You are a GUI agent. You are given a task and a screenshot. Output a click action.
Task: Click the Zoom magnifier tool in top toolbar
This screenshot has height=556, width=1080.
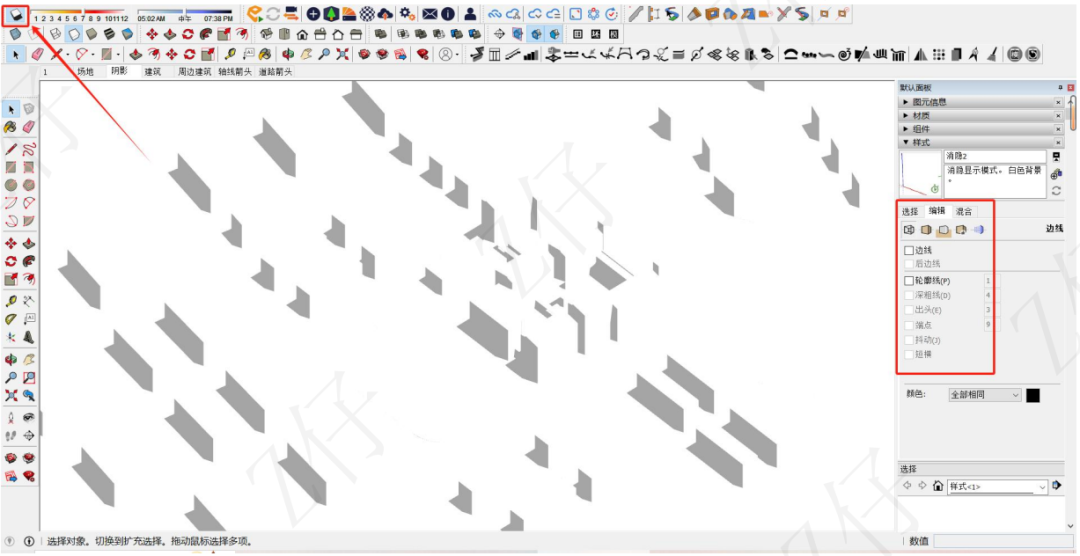[x=324, y=54]
